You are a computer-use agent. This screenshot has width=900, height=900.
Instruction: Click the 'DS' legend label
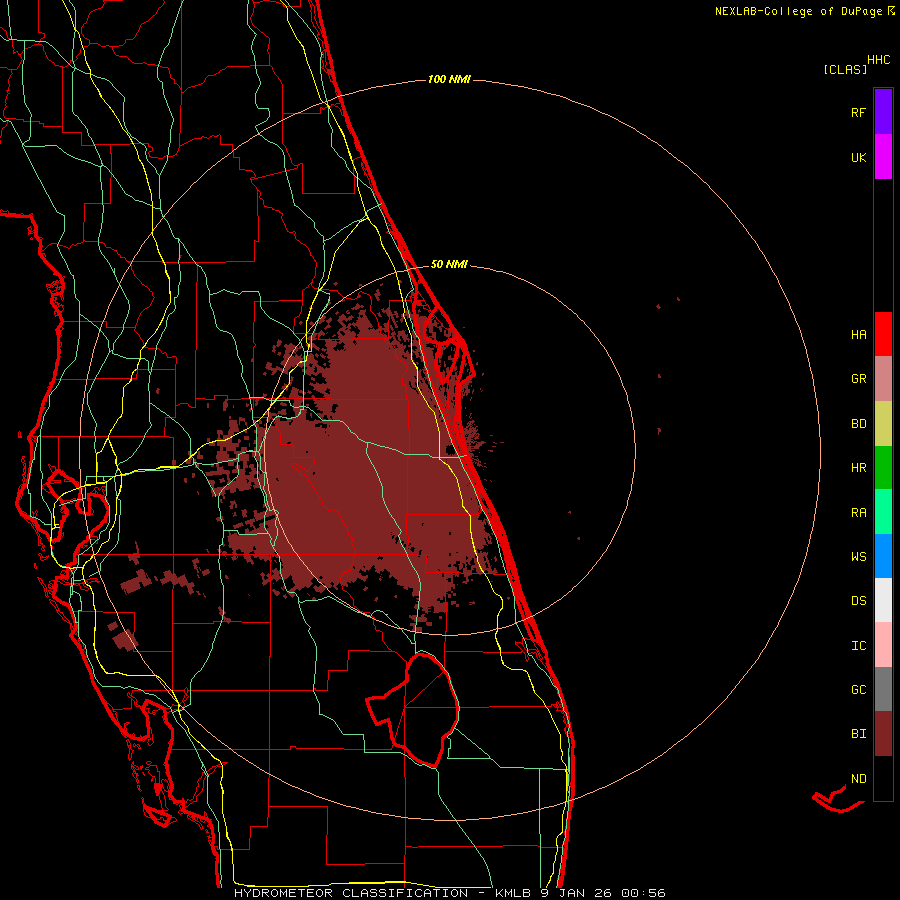[x=858, y=601]
